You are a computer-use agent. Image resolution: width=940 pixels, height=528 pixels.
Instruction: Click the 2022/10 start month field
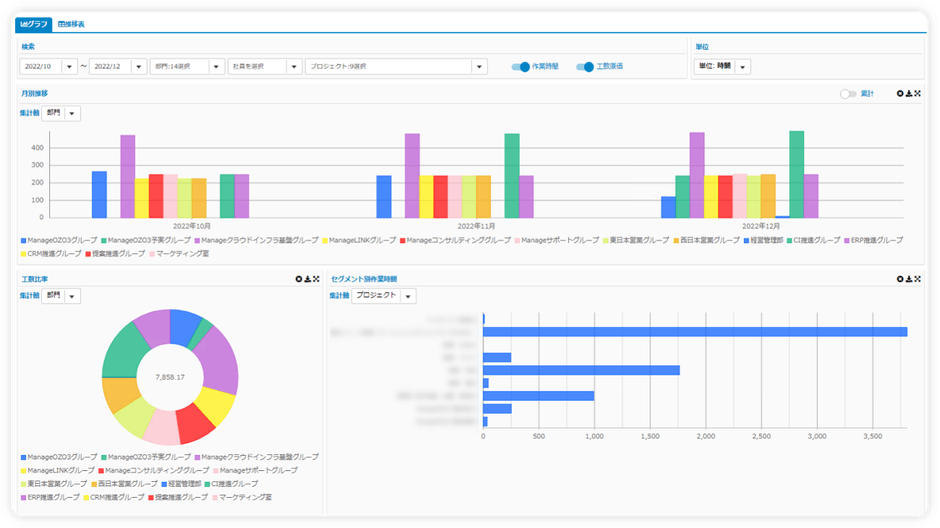[x=40, y=67]
